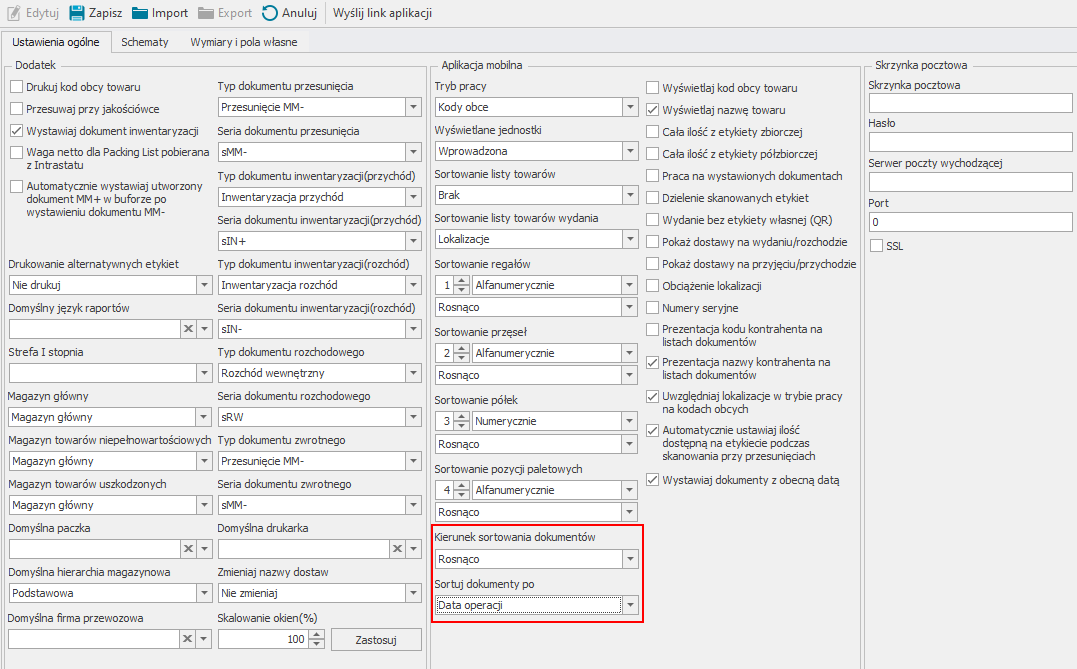Clear Domyślna drukarka using X icon
1077x669 pixels.
397,548
